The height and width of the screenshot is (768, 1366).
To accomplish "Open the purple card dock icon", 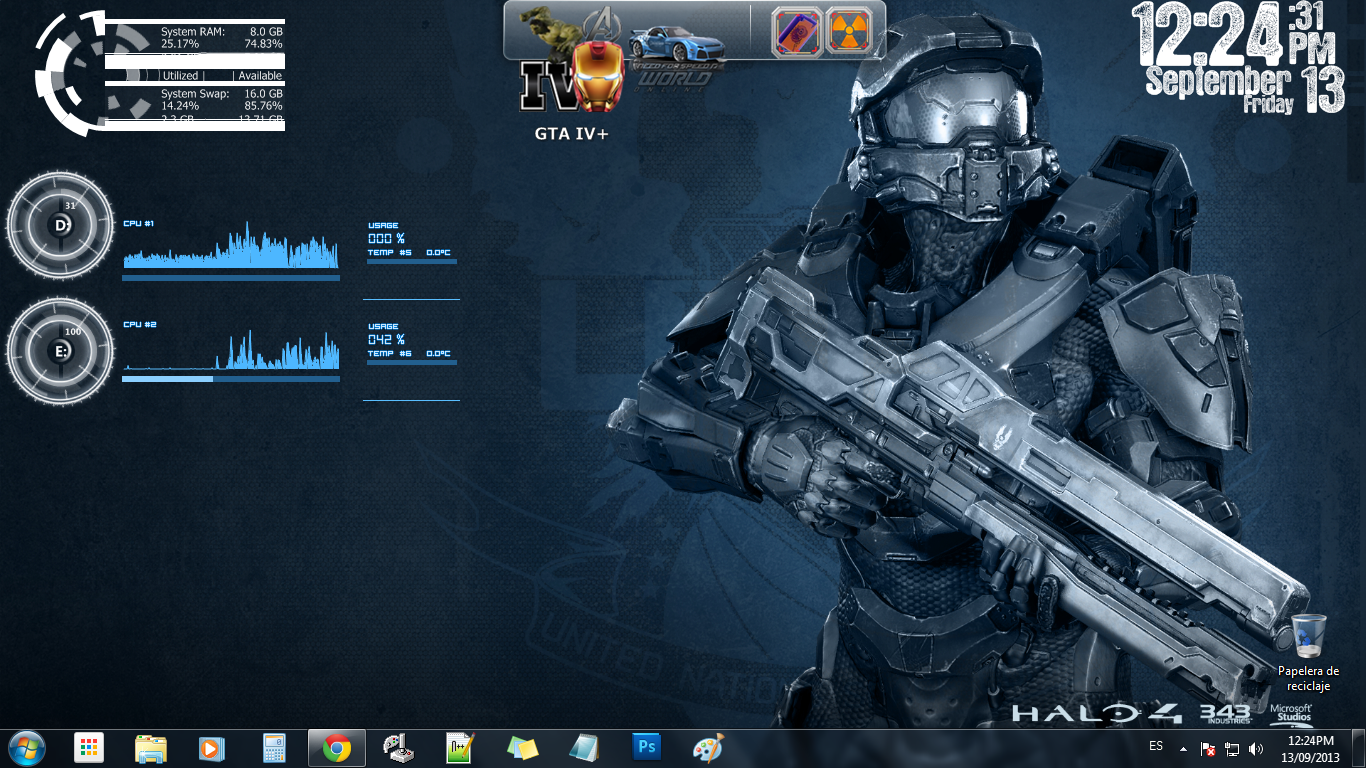I will coord(796,31).
